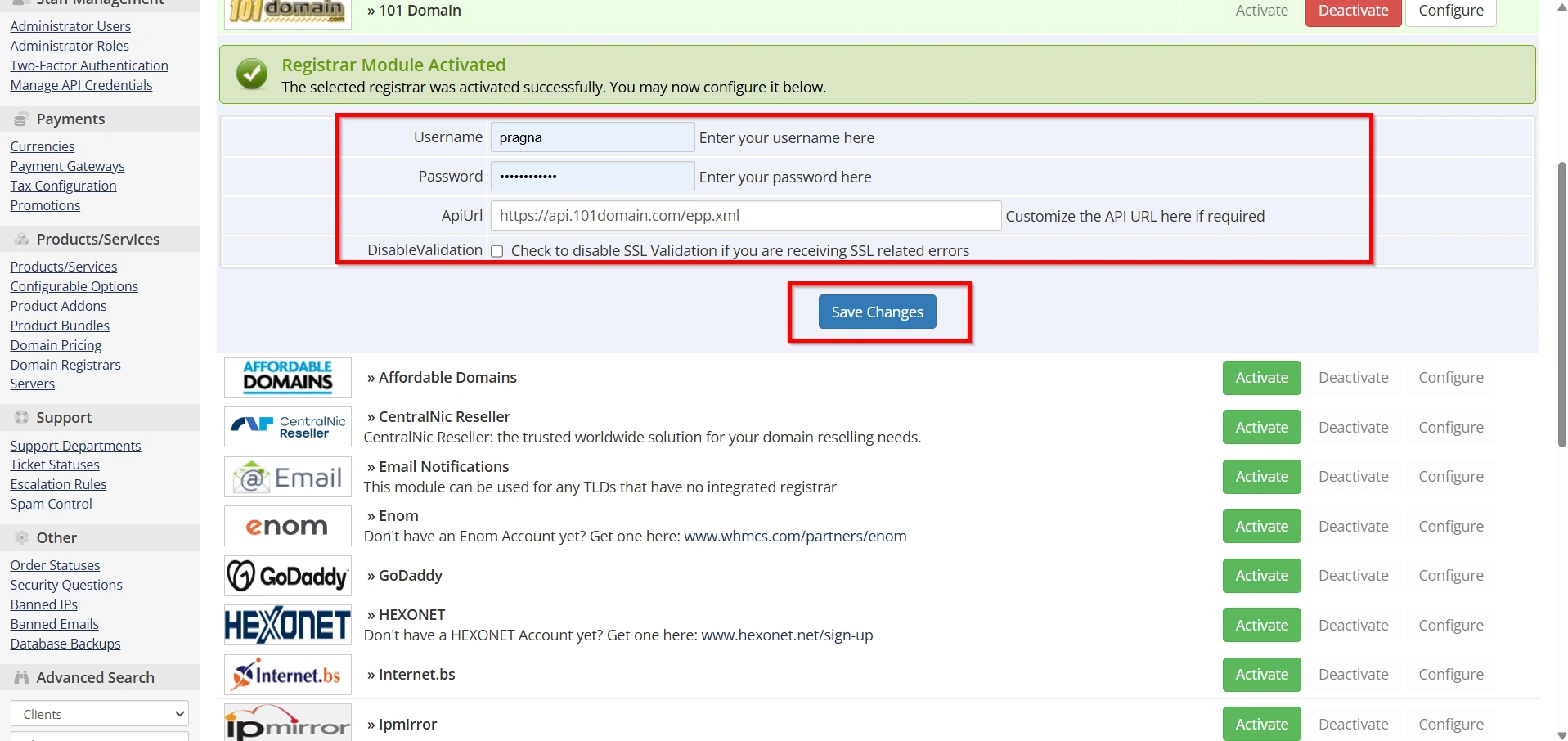The height and width of the screenshot is (741, 1568).
Task: Open Domain Pricing
Action: pyautogui.click(x=56, y=345)
